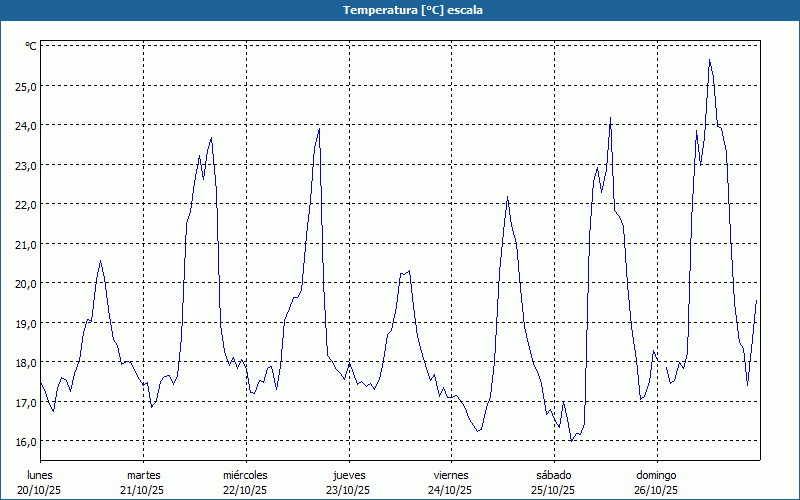Select the 22,0 y-axis label

pyautogui.click(x=25, y=204)
